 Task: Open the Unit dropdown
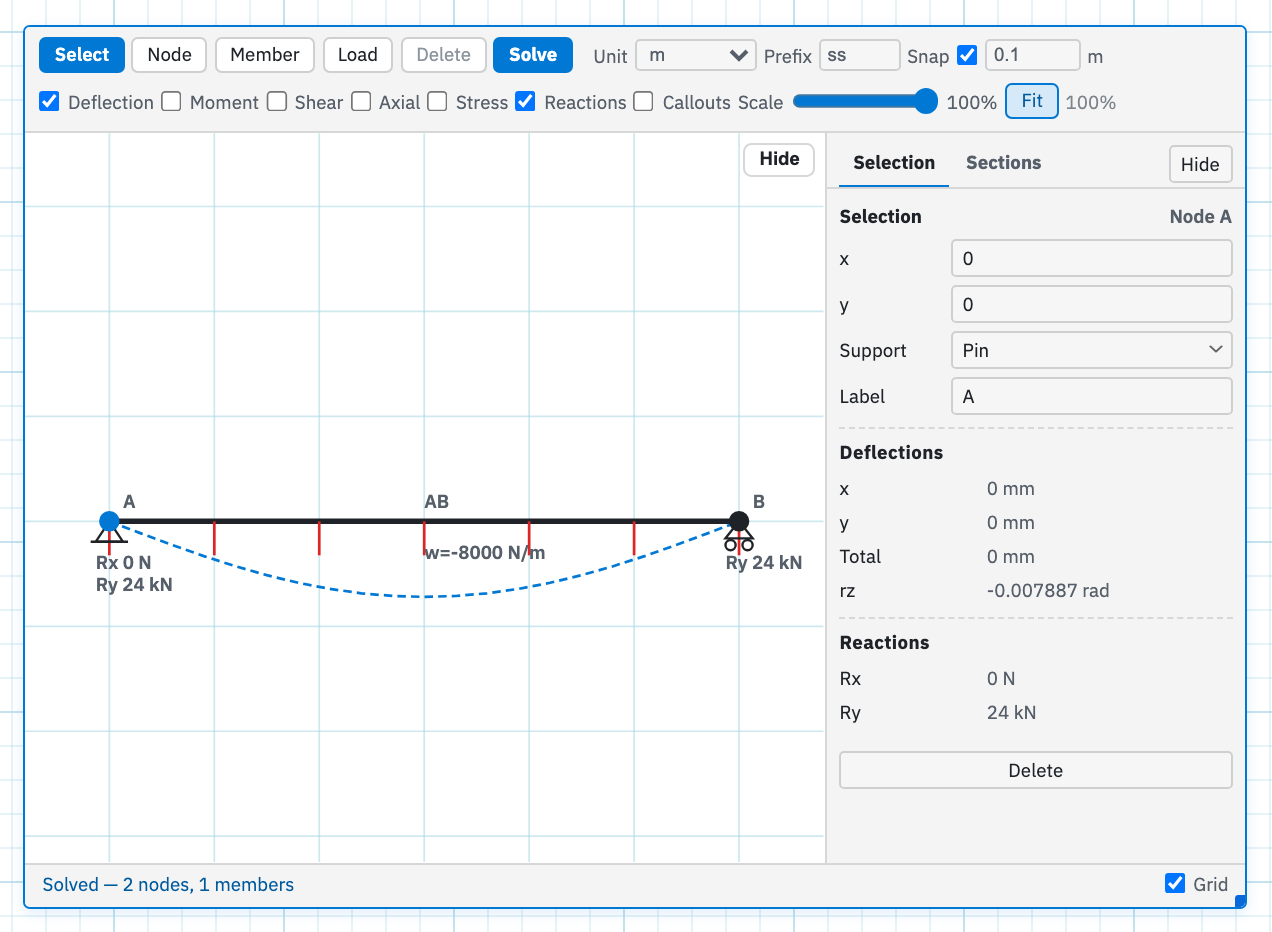(x=696, y=55)
